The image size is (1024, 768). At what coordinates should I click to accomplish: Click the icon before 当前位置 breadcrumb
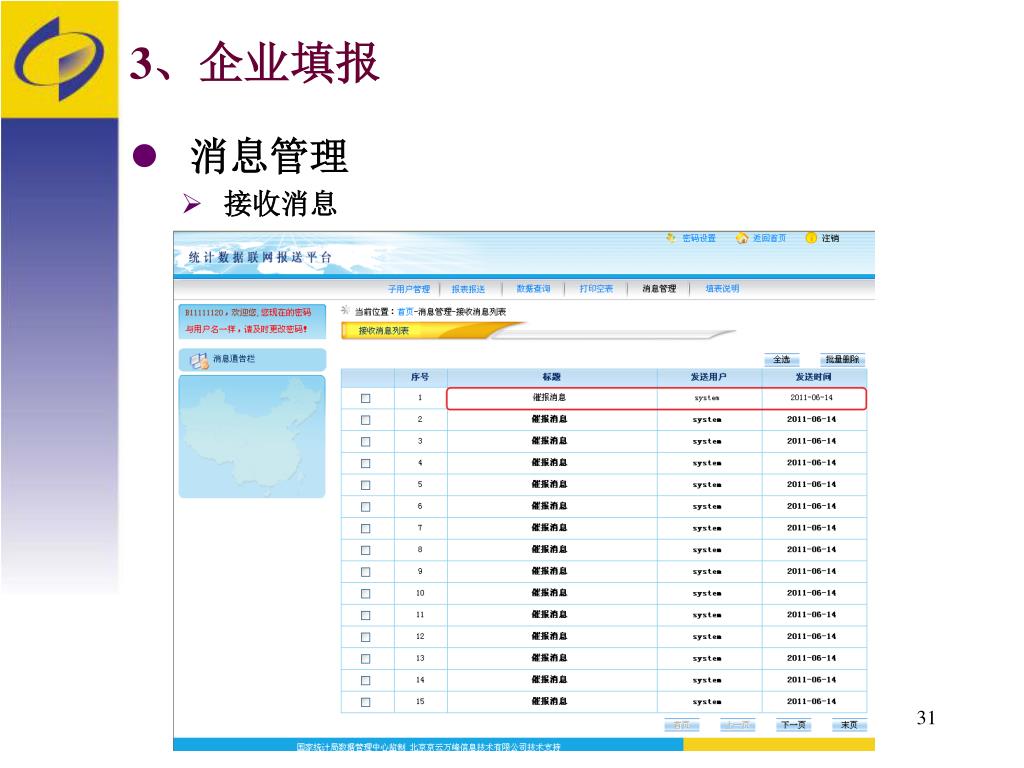point(345,311)
